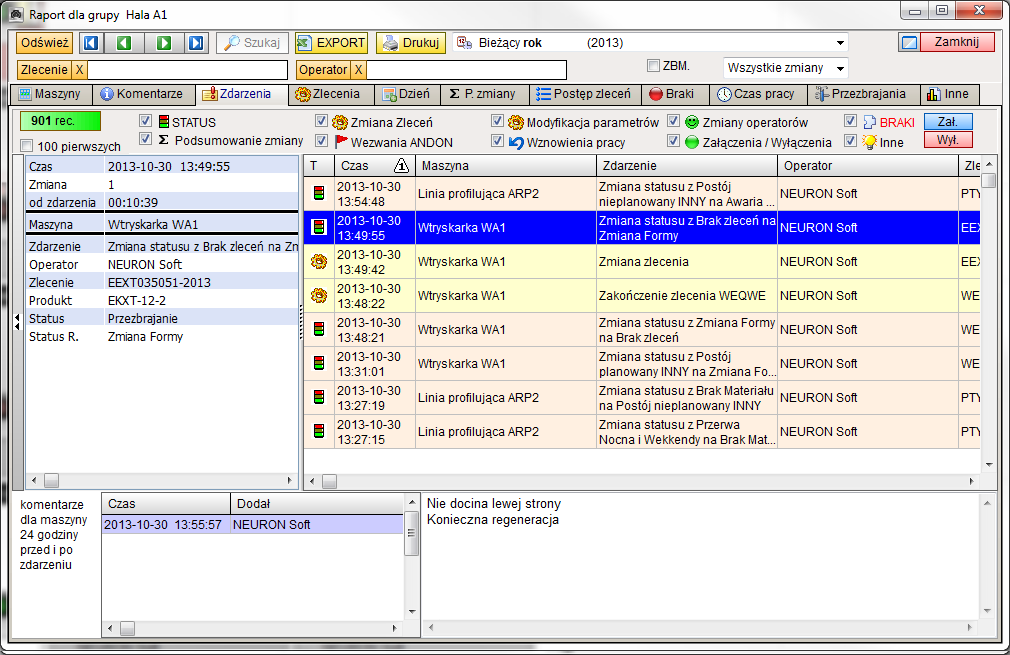This screenshot has height=655, width=1010.
Task: Toggle BRAKI checkbox
Action: click(850, 121)
